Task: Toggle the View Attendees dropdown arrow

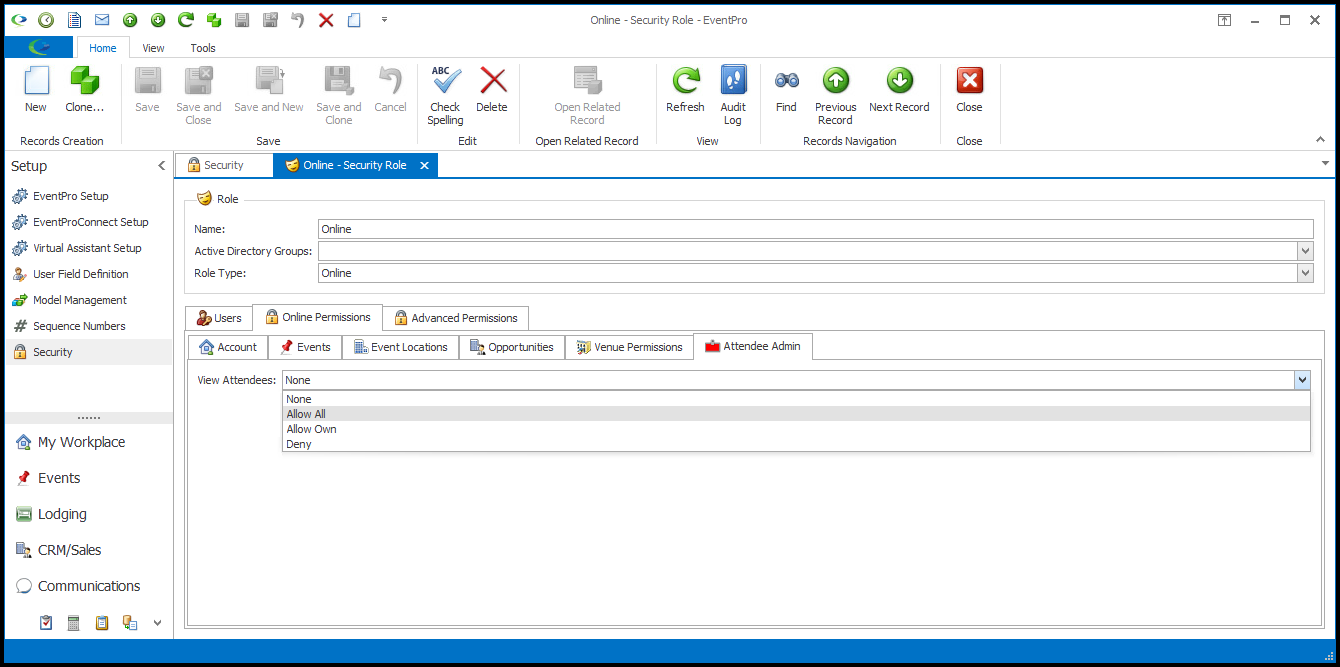Action: tap(1302, 380)
